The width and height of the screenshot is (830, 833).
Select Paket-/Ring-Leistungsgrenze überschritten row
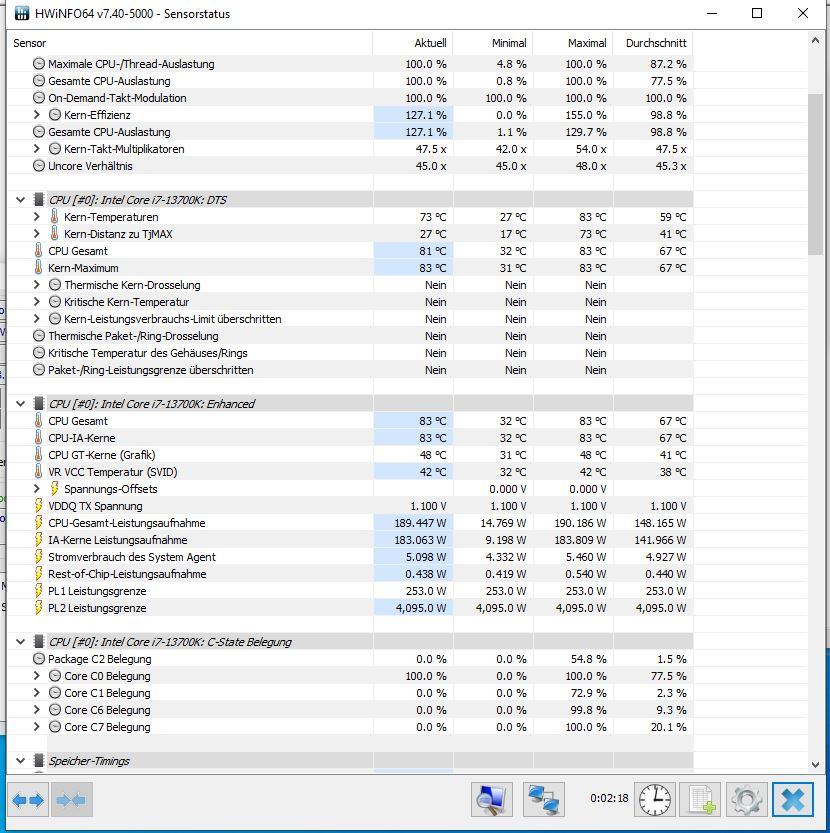350,370
